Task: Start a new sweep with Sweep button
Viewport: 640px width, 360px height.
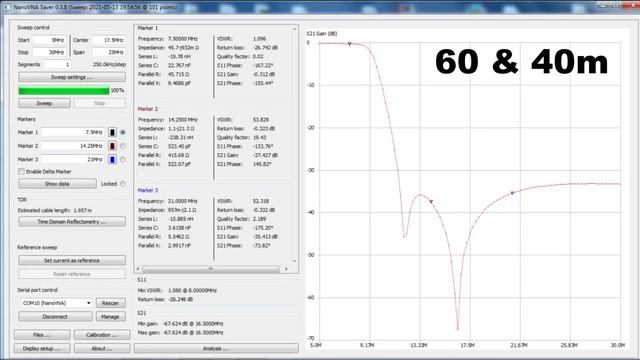Action: pyautogui.click(x=44, y=103)
